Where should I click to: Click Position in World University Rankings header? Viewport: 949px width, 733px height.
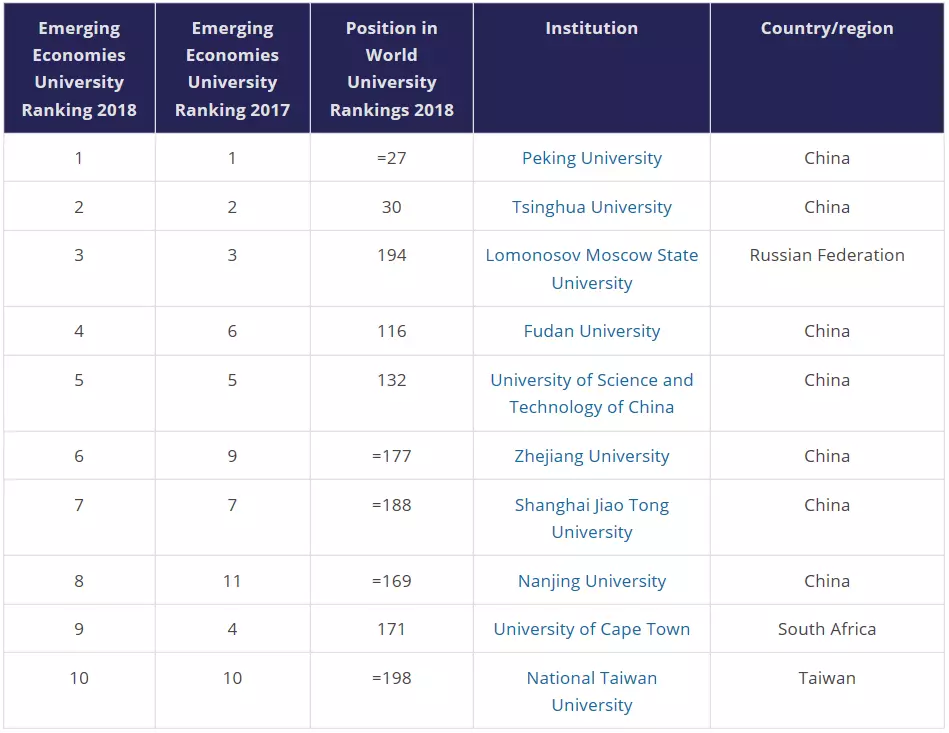[391, 69]
